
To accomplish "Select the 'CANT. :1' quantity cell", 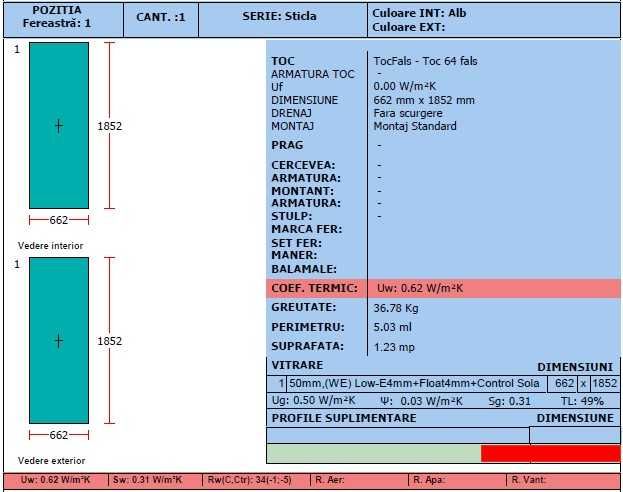I will pyautogui.click(x=161, y=20).
